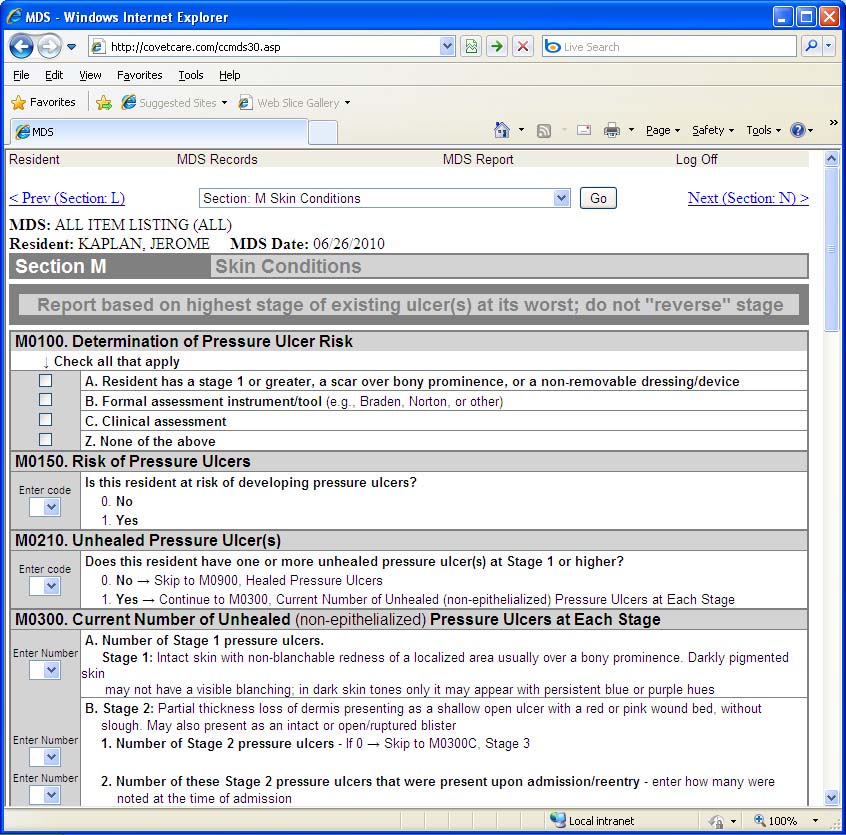Click the address bar page icon
This screenshot has height=835, width=846.
[98, 47]
